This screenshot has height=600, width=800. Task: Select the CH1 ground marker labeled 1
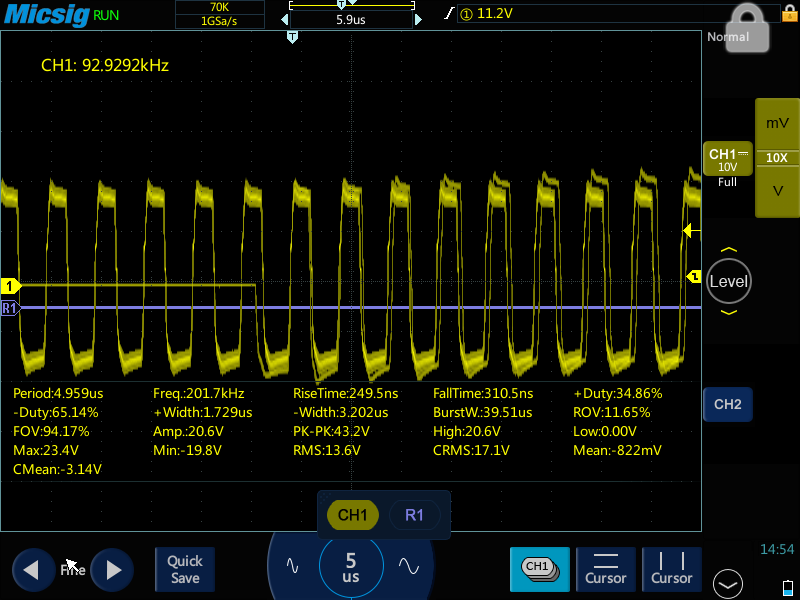pos(10,286)
